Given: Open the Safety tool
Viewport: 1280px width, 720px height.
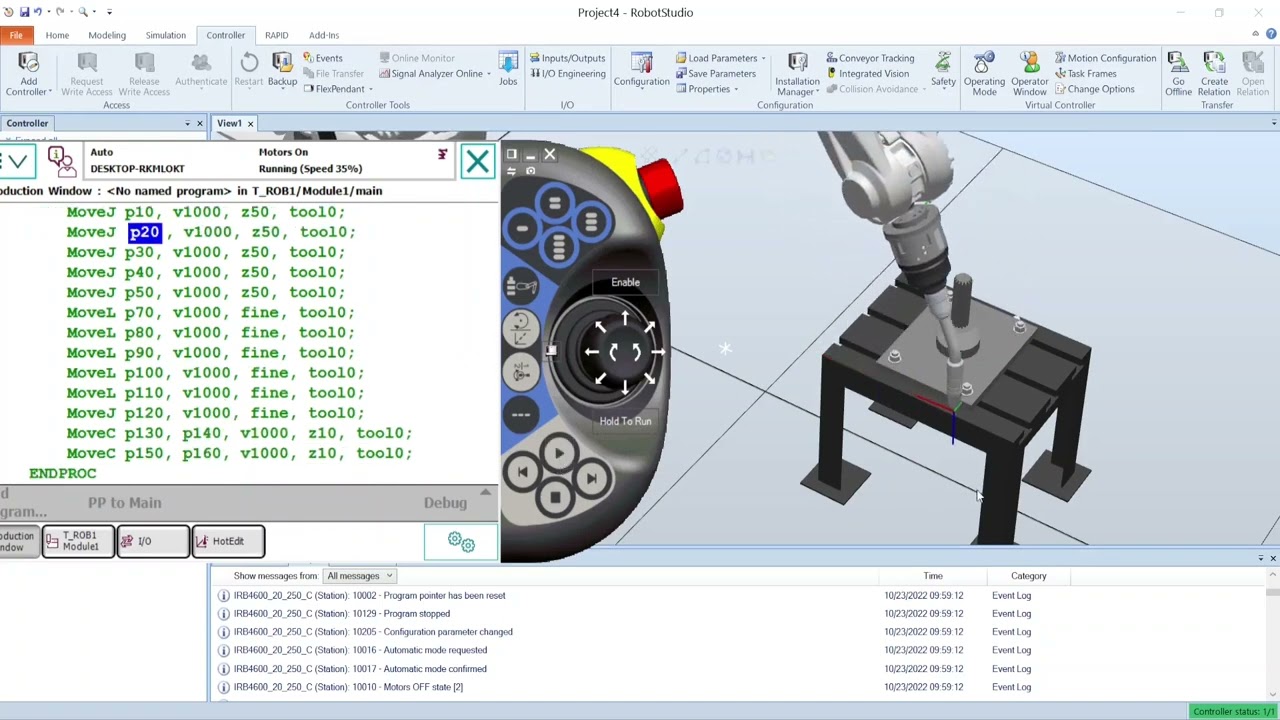Looking at the screenshot, I should pos(943,70).
